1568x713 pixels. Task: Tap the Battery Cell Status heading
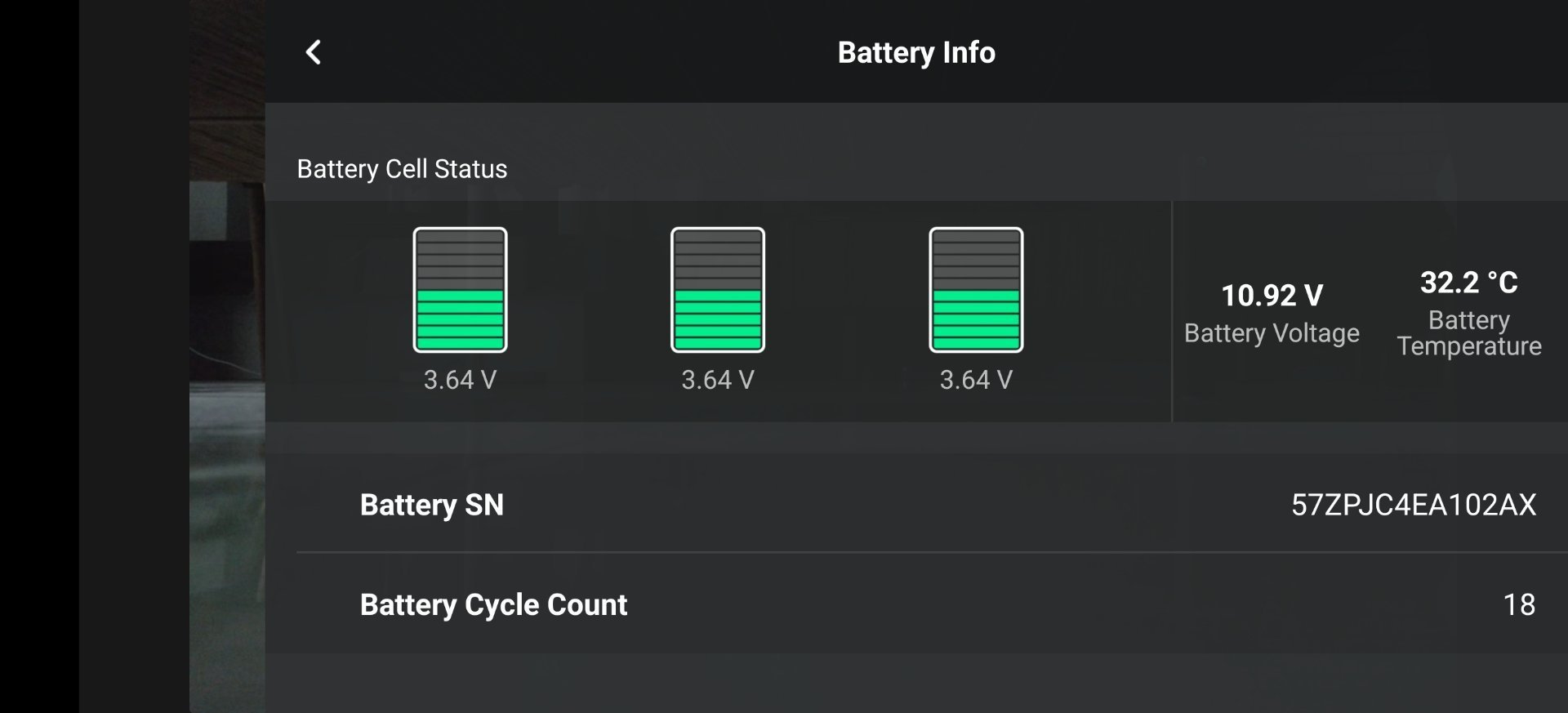(x=402, y=169)
